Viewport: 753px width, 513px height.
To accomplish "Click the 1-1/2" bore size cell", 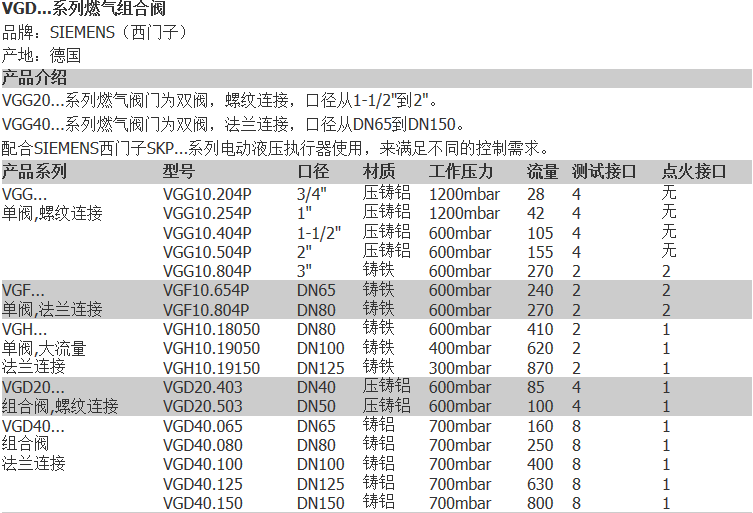I will click(x=319, y=233).
